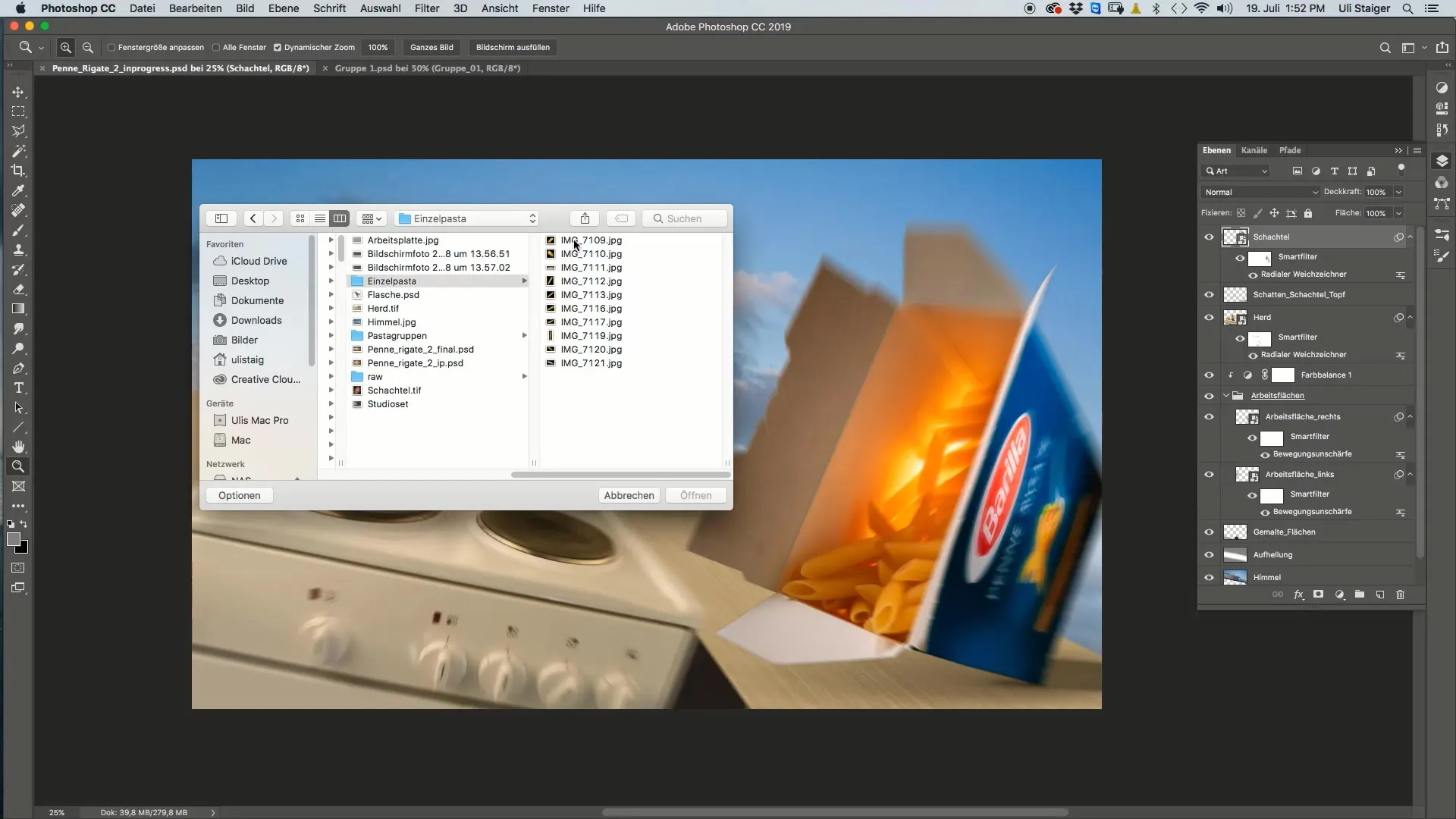
Task: Hide the Gemalte_Flächen layer
Action: [1209, 532]
